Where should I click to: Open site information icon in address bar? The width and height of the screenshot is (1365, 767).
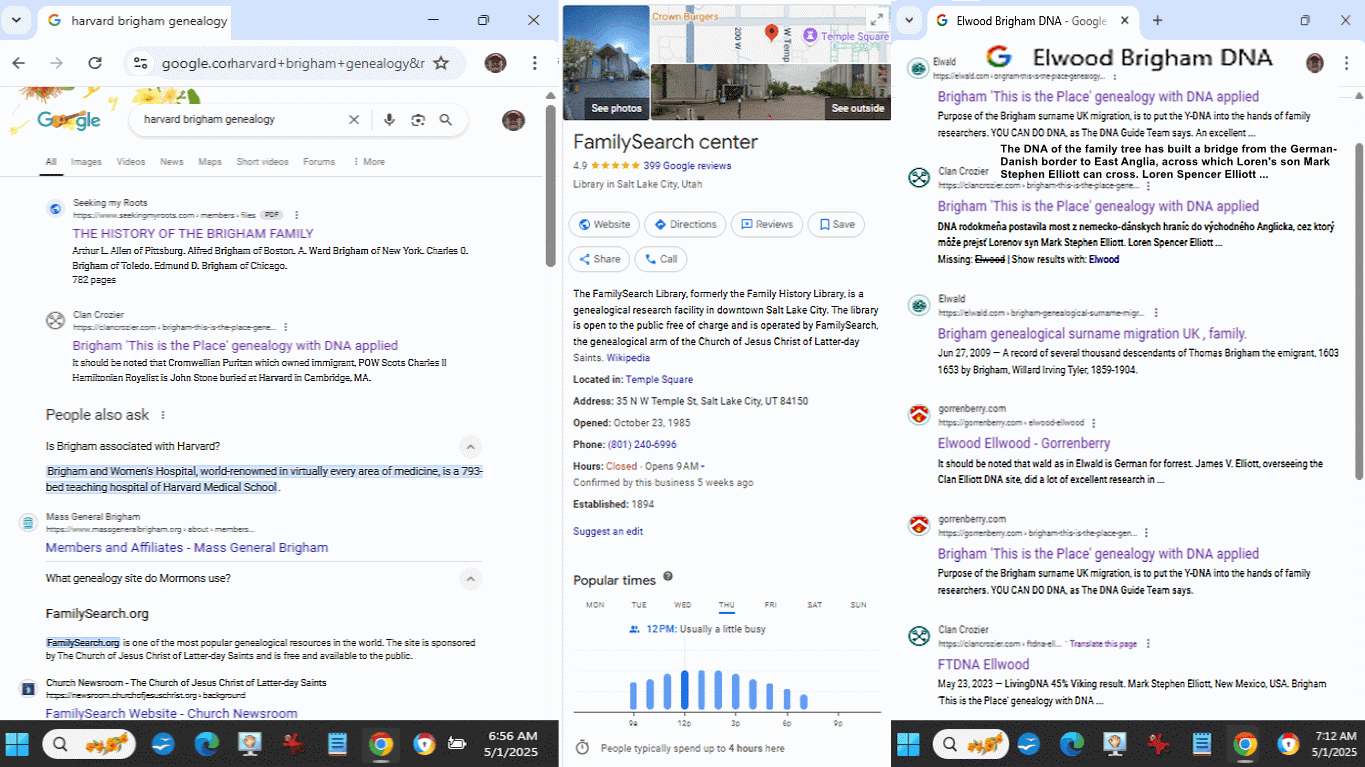141,63
